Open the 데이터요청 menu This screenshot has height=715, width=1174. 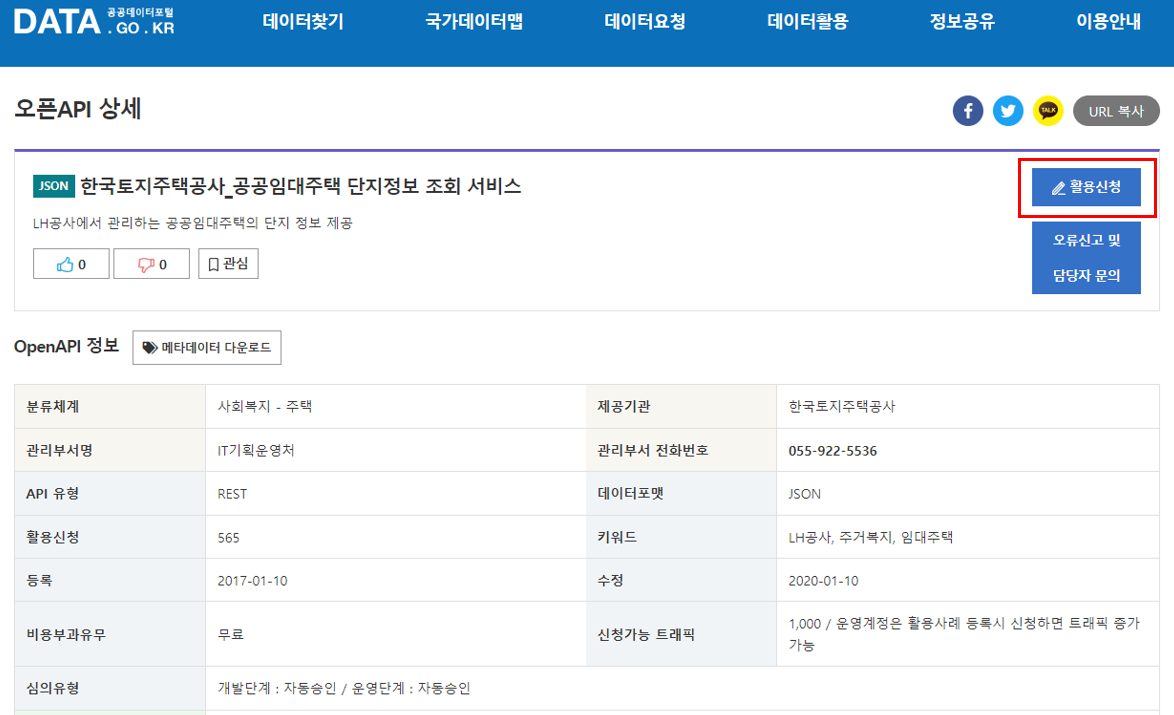645,22
